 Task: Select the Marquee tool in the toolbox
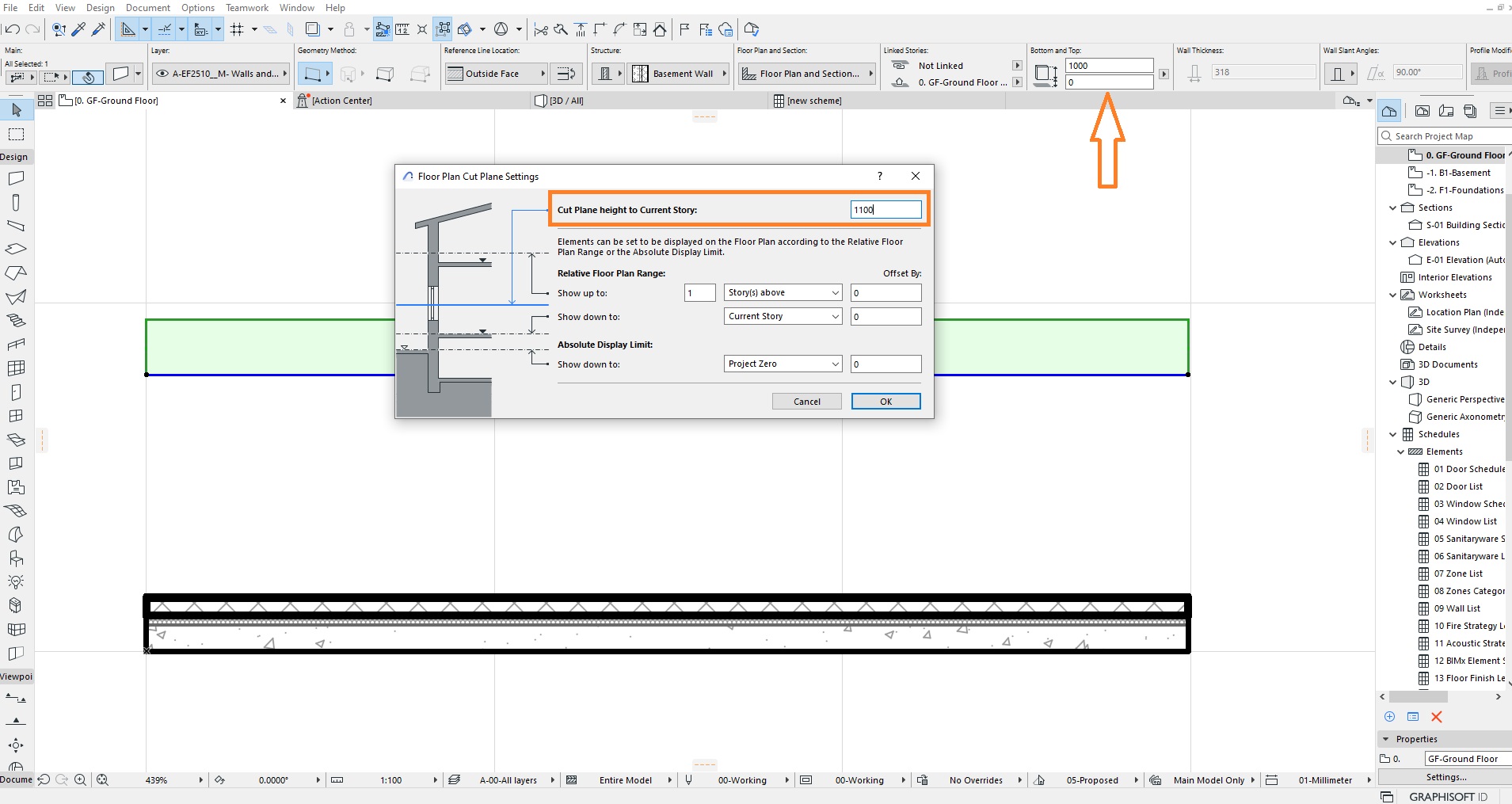[x=17, y=134]
